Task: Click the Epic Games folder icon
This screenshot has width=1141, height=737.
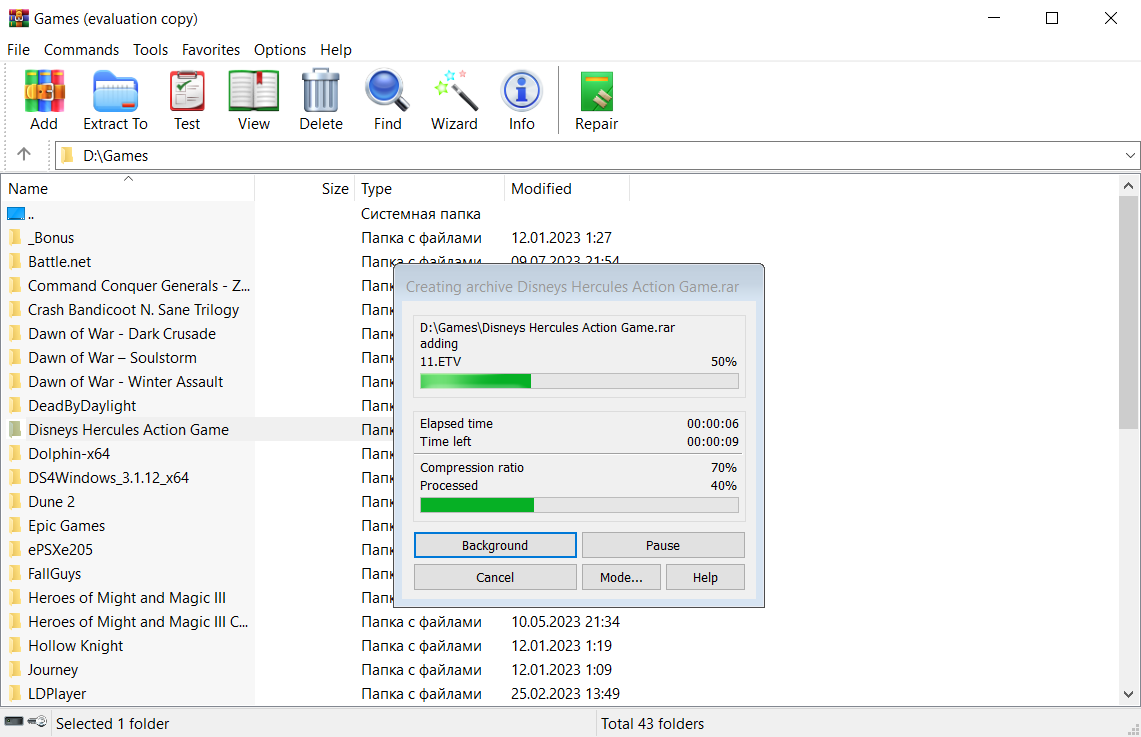Action: pyautogui.click(x=15, y=526)
